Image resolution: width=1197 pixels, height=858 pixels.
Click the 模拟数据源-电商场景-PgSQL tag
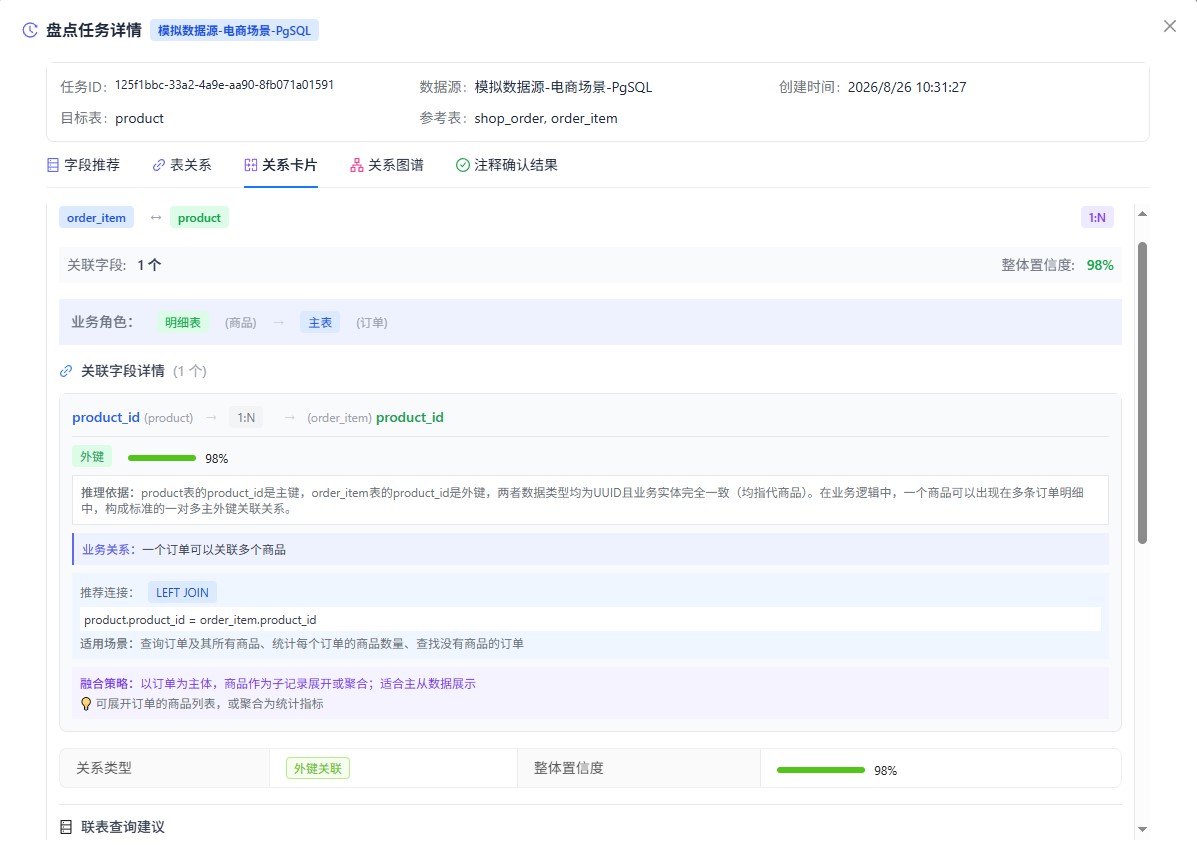pos(234,31)
